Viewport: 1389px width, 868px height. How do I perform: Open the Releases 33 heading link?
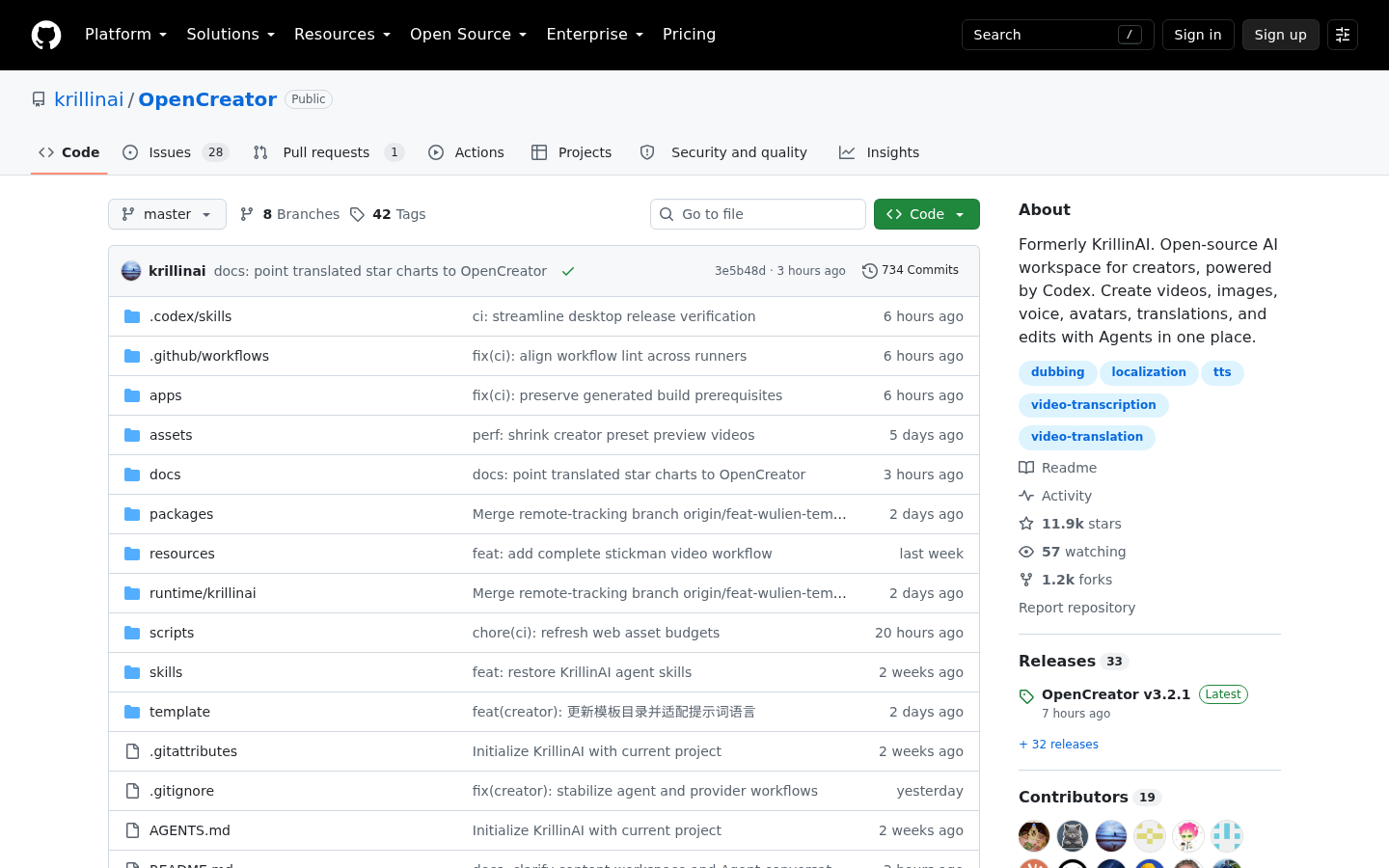[1073, 661]
